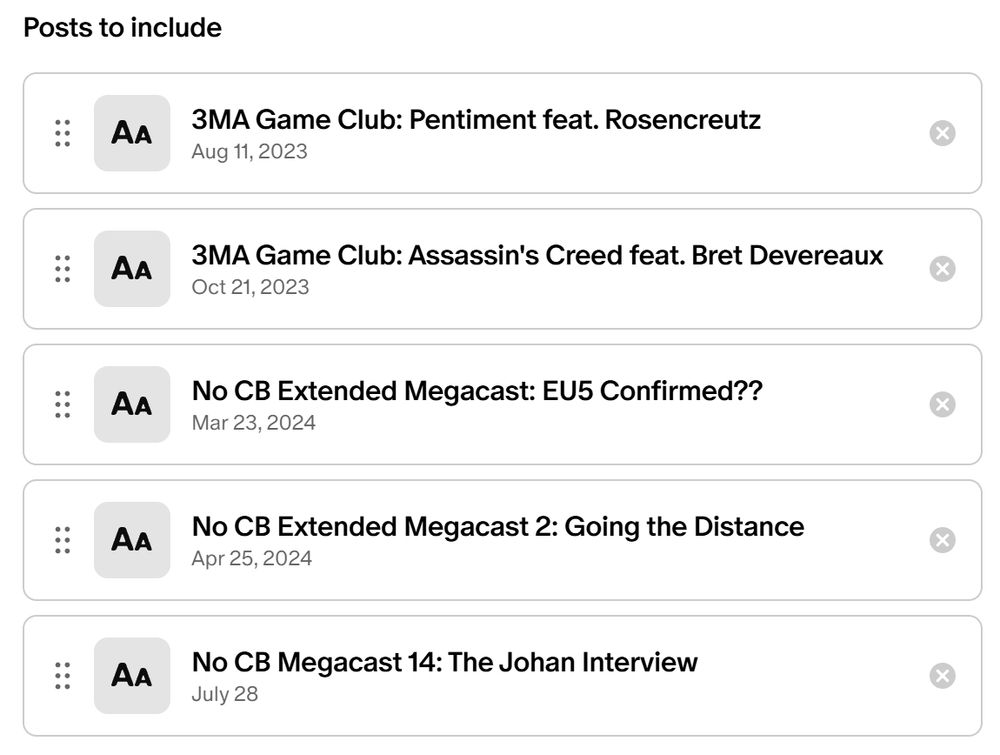This screenshot has width=1000, height=755.
Task: Select the Bret Devereaux episode entry
Action: (537, 256)
